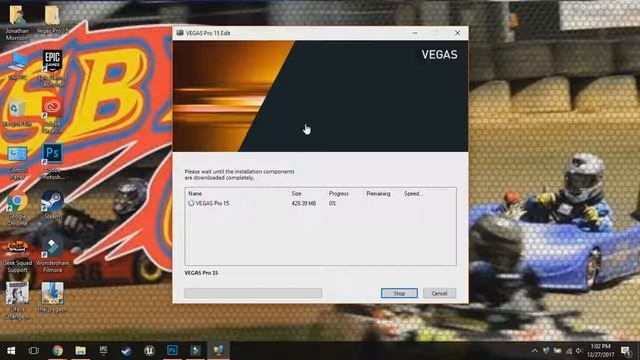The width and height of the screenshot is (640, 360).
Task: Minimize the VEGAS Pro 15 installer window
Action: 415,33
